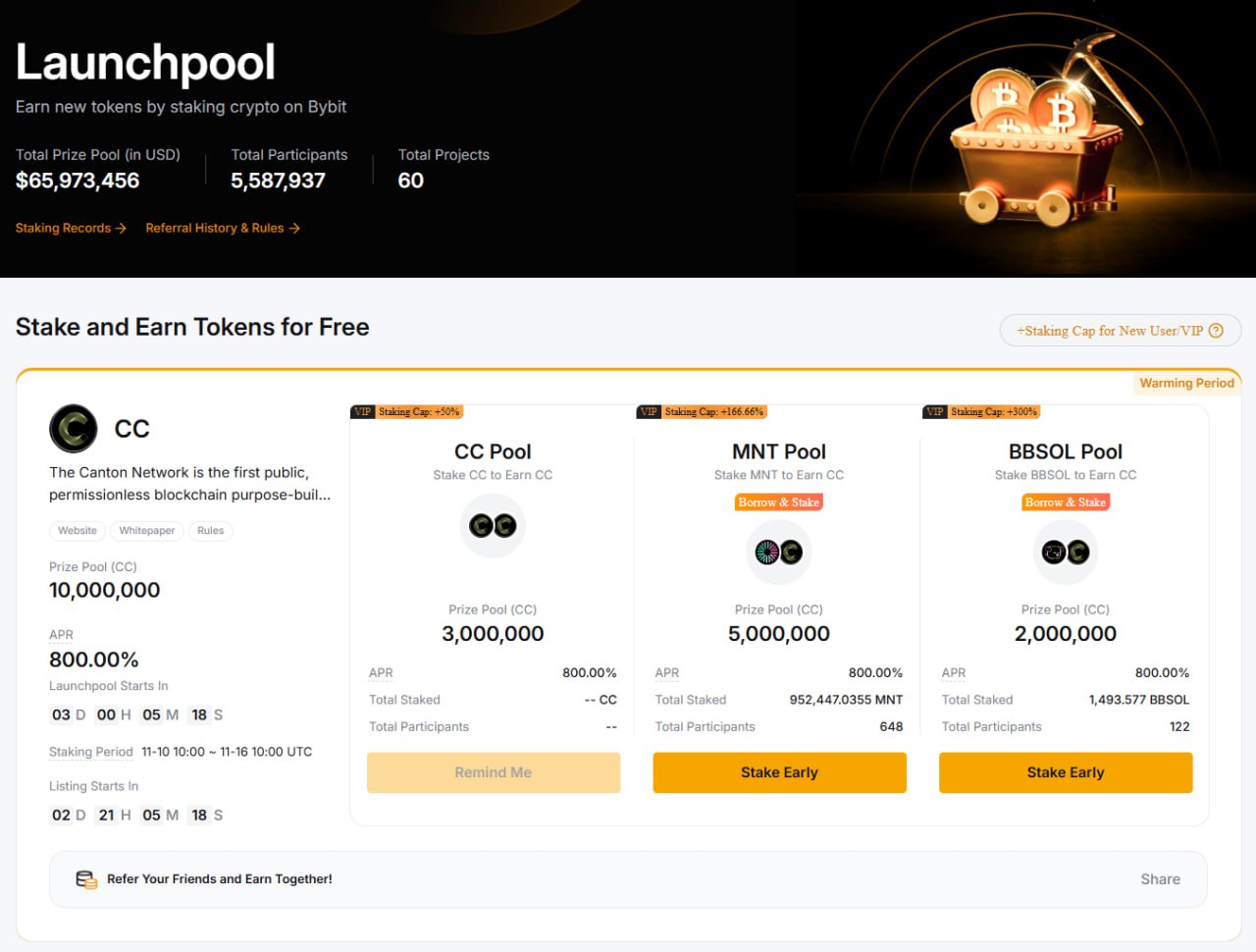View the CC Rules tag
1256x952 pixels.
click(211, 531)
